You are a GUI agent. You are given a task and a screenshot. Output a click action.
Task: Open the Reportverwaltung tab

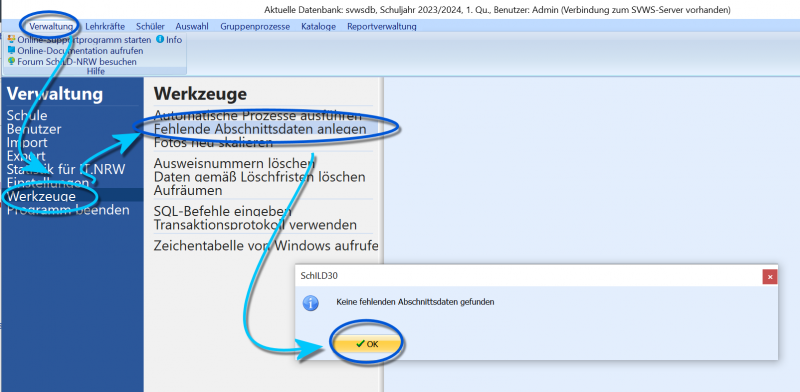[382, 27]
